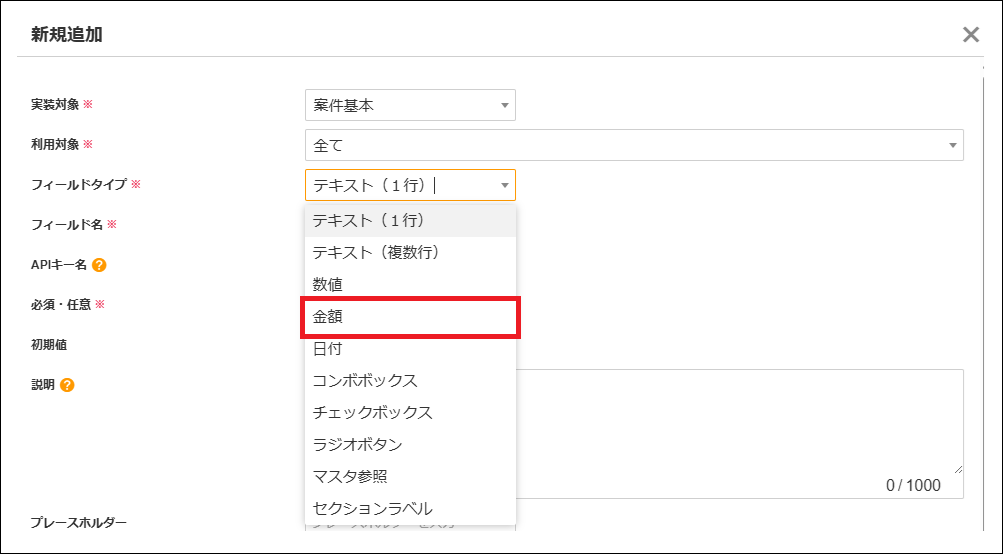Select 数値 field type
1004x555 pixels.
[410, 284]
